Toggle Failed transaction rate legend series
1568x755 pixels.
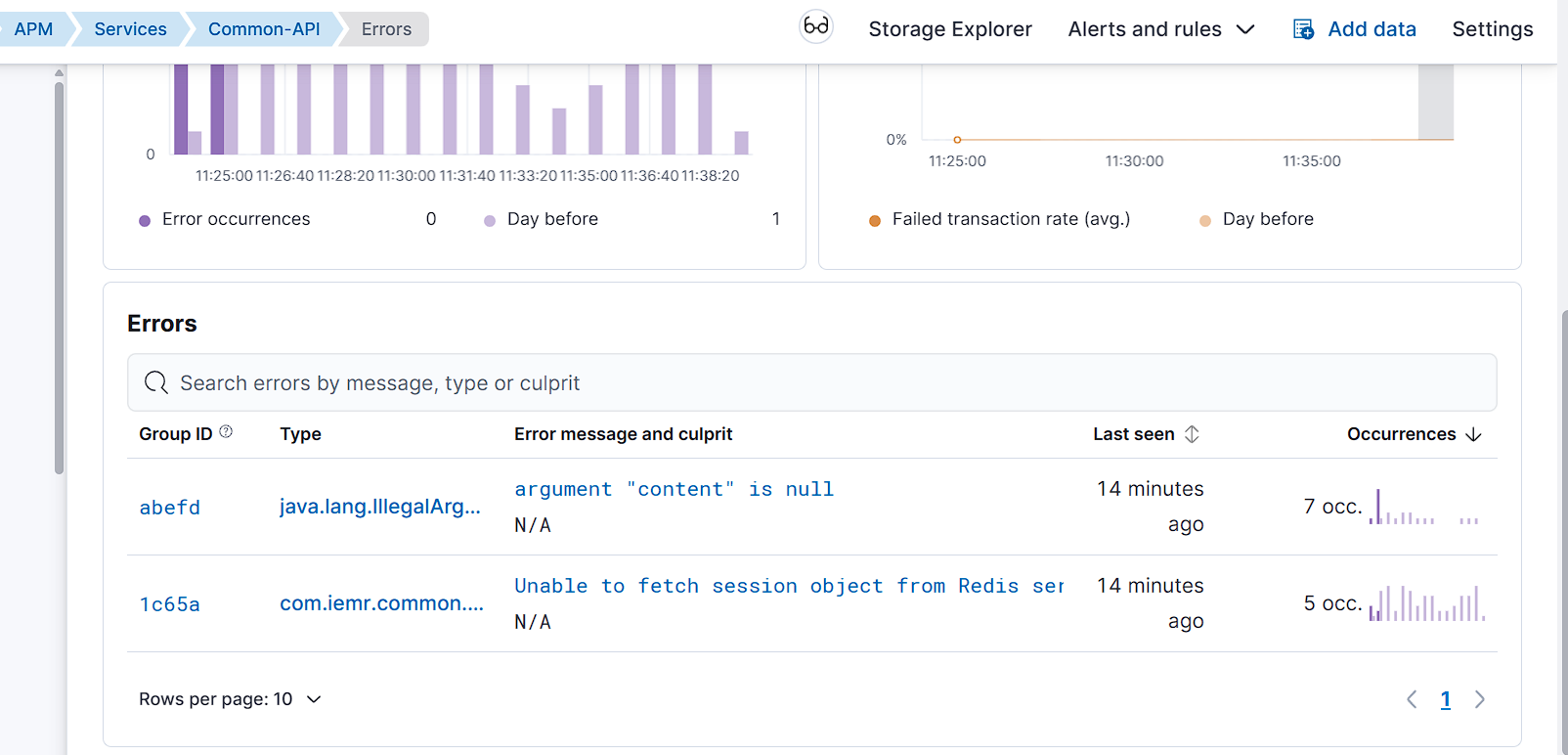pos(1010,219)
